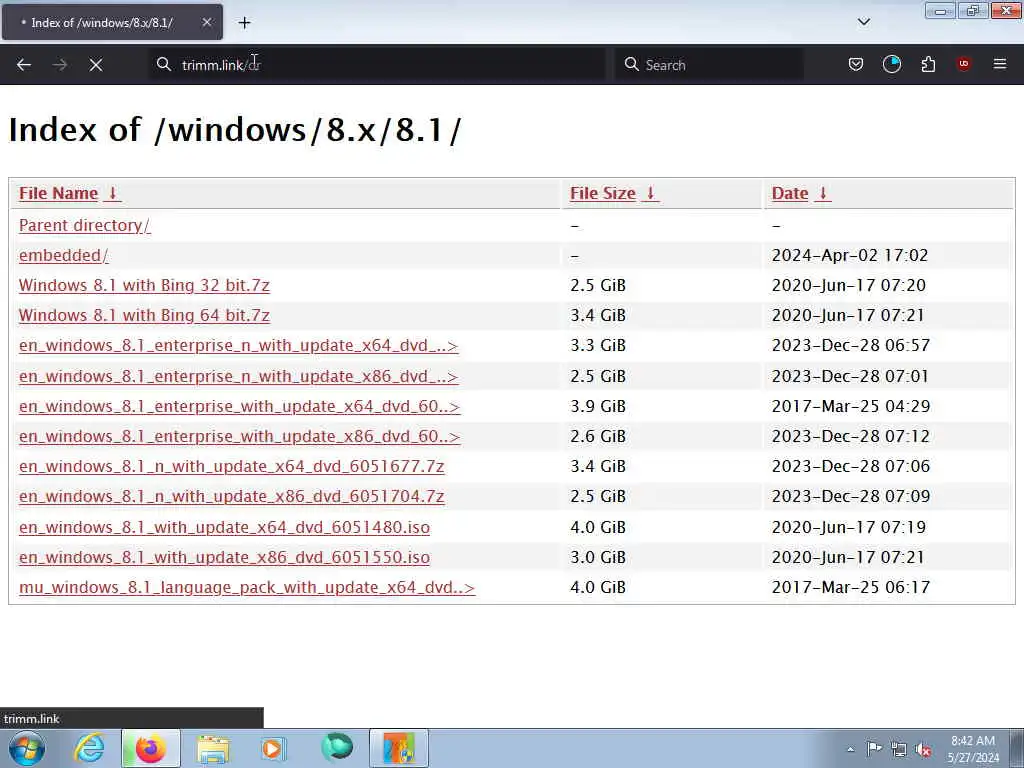Image resolution: width=1024 pixels, height=768 pixels.
Task: Click the 2.6 GiB file size cell
Action: click(x=598, y=436)
